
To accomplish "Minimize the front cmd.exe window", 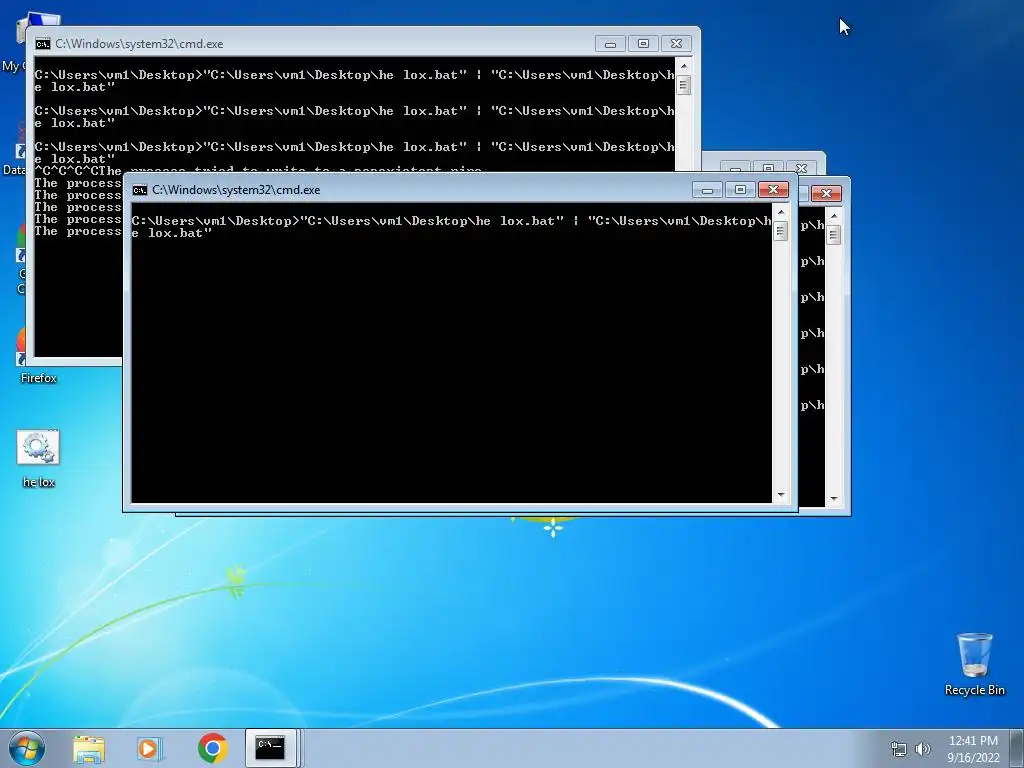I will pyautogui.click(x=707, y=190).
